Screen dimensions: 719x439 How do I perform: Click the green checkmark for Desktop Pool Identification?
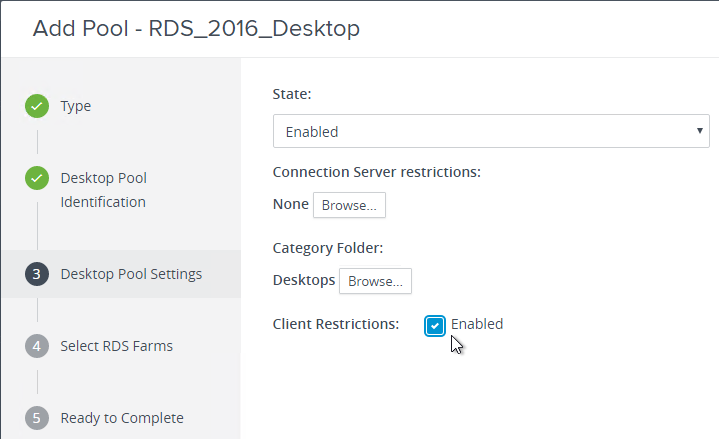37,178
